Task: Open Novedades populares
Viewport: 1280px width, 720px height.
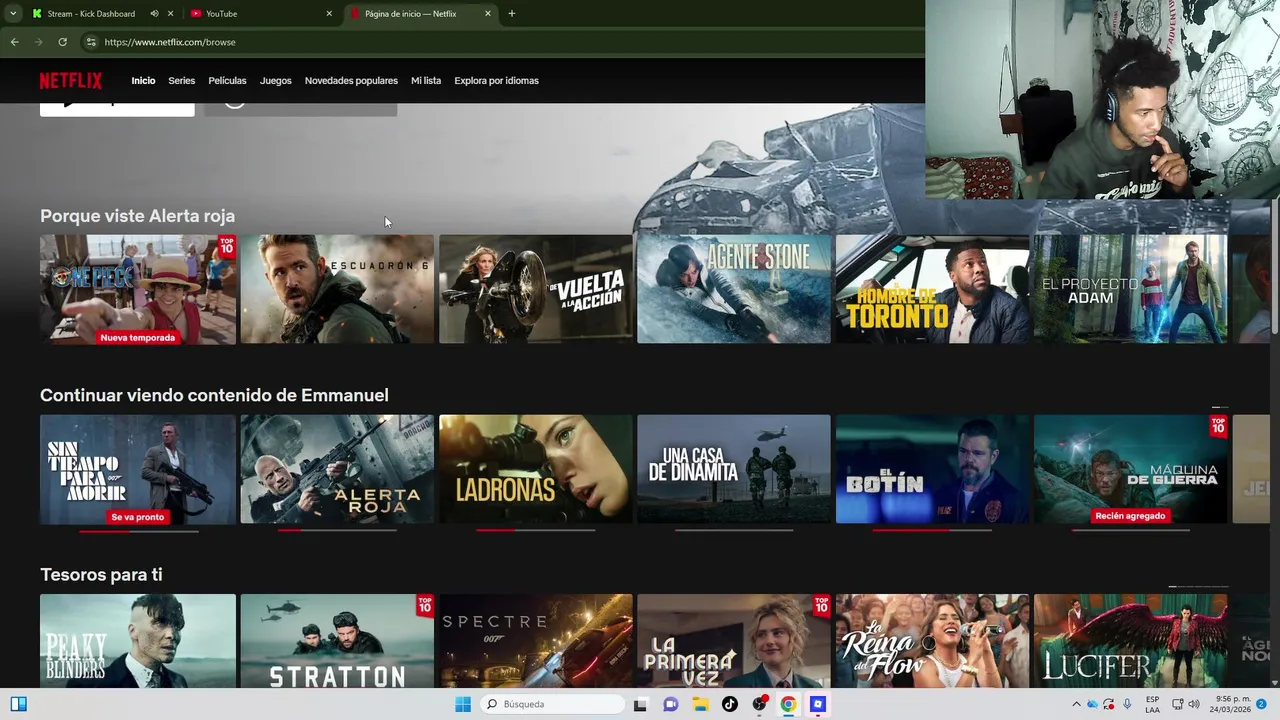Action: coord(351,81)
